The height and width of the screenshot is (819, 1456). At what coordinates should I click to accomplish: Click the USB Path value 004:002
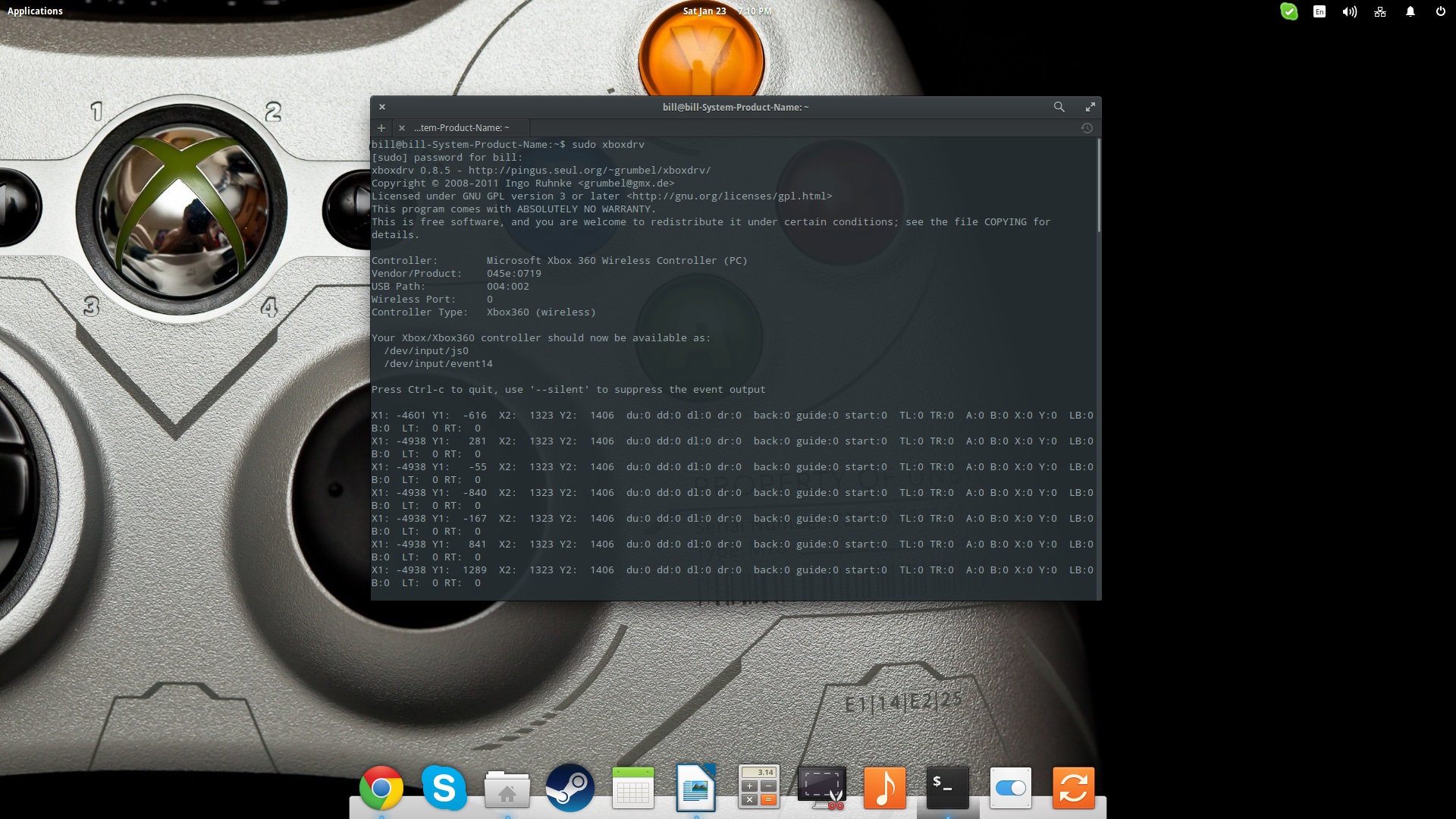pyautogui.click(x=507, y=287)
